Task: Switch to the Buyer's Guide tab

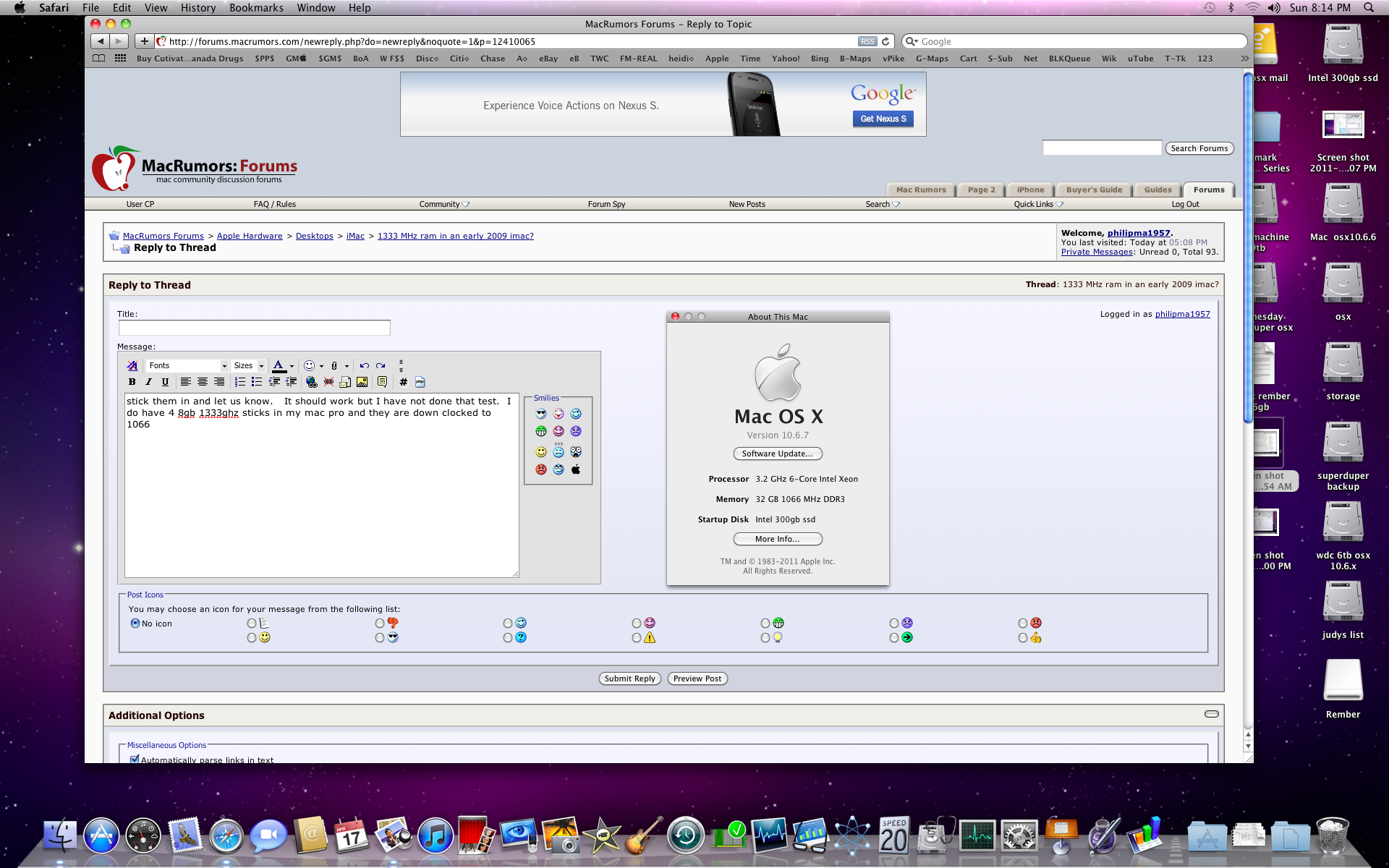Action: [1094, 190]
